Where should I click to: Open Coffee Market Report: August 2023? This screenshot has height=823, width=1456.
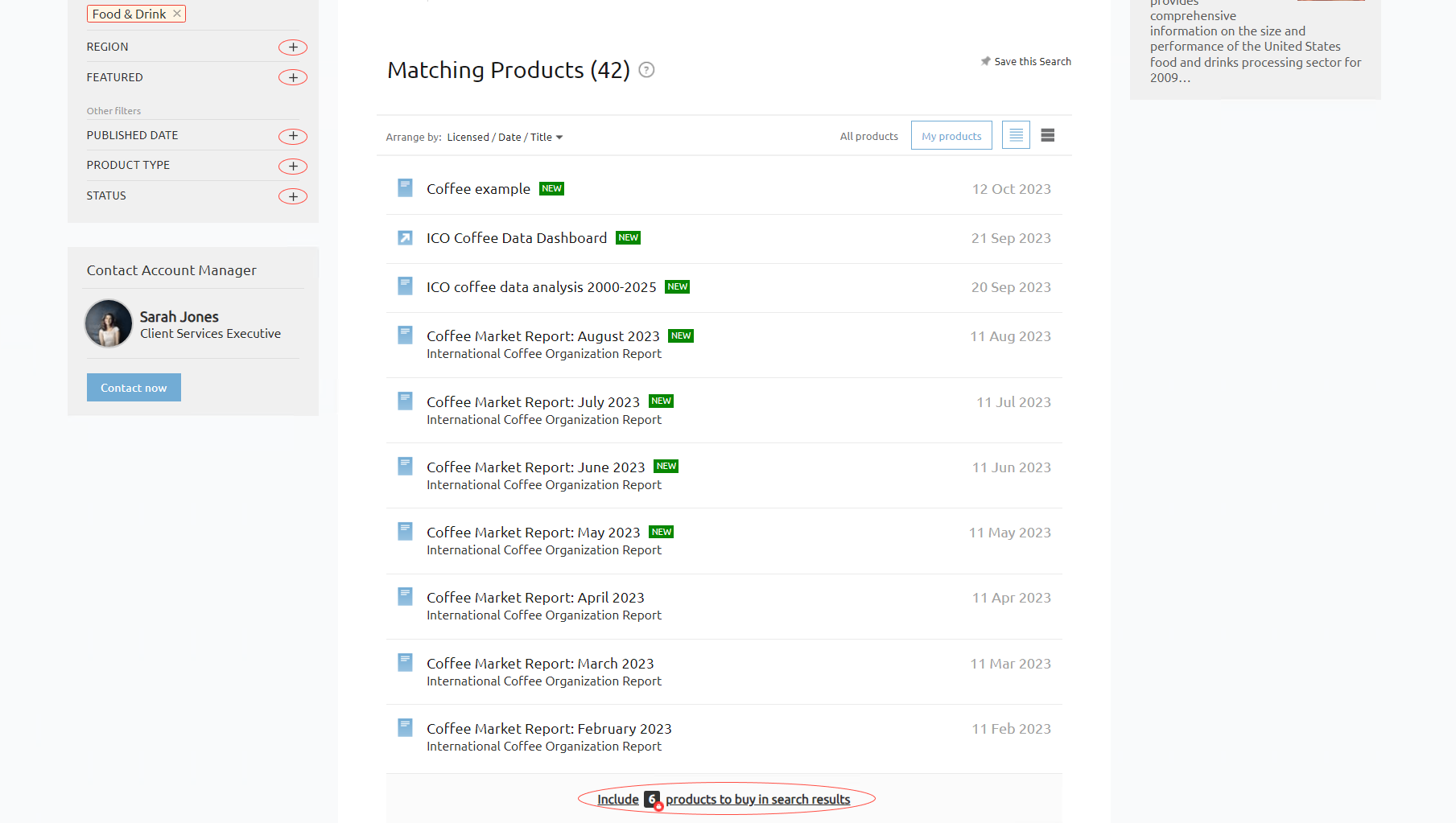[x=542, y=336]
